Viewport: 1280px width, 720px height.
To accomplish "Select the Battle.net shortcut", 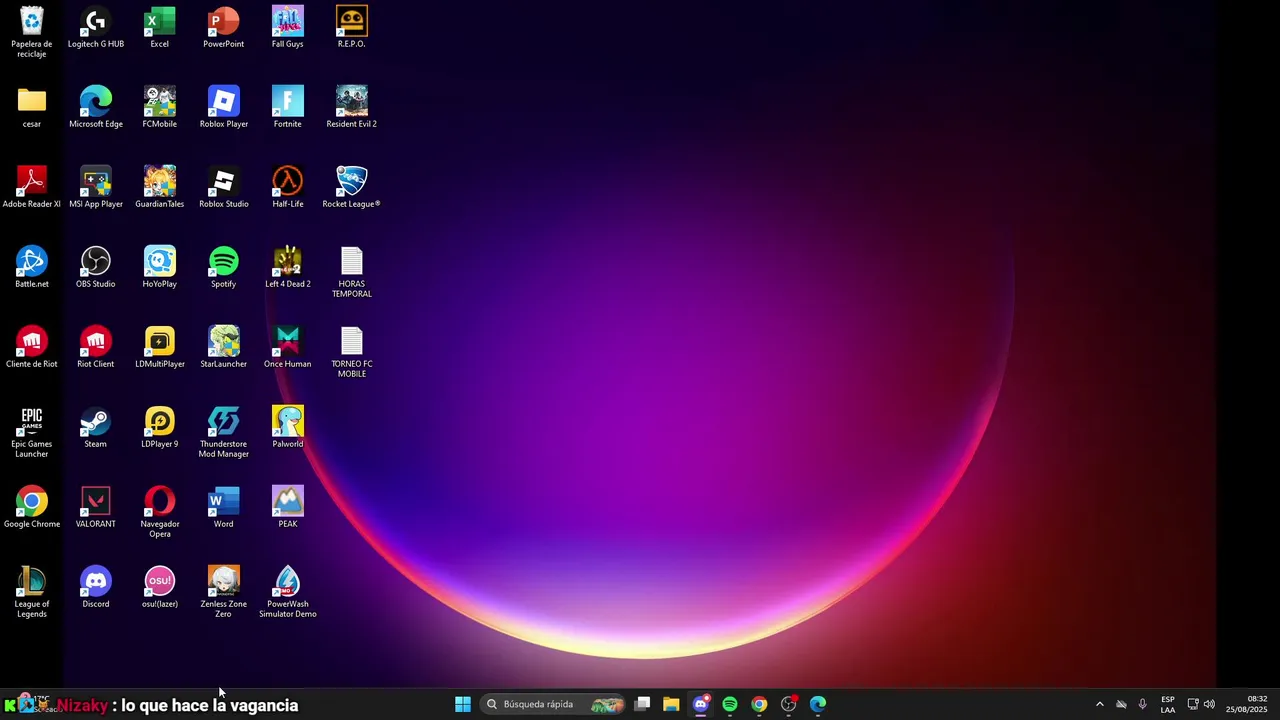I will tap(32, 267).
